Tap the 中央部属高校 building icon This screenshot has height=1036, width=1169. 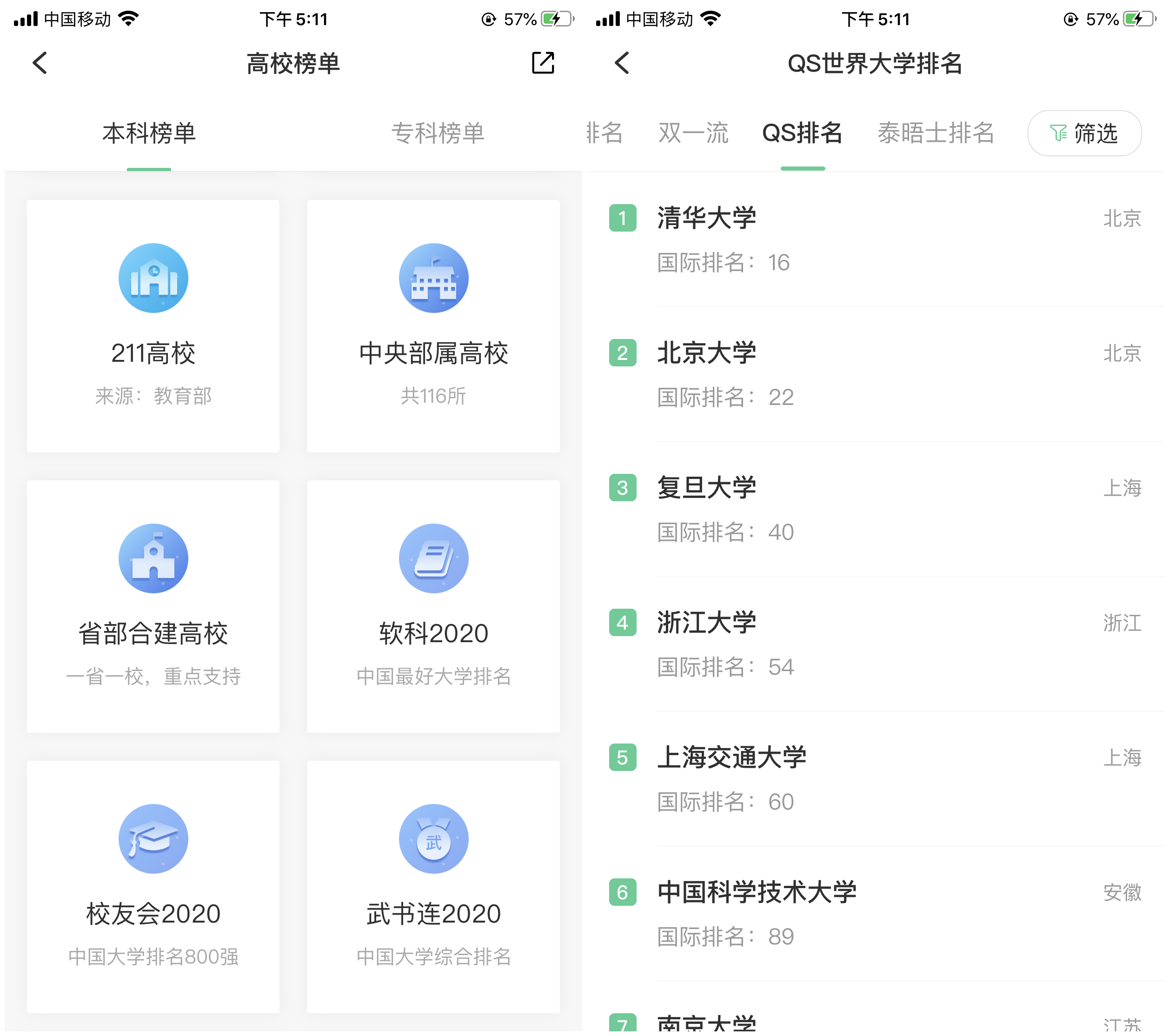(x=433, y=278)
